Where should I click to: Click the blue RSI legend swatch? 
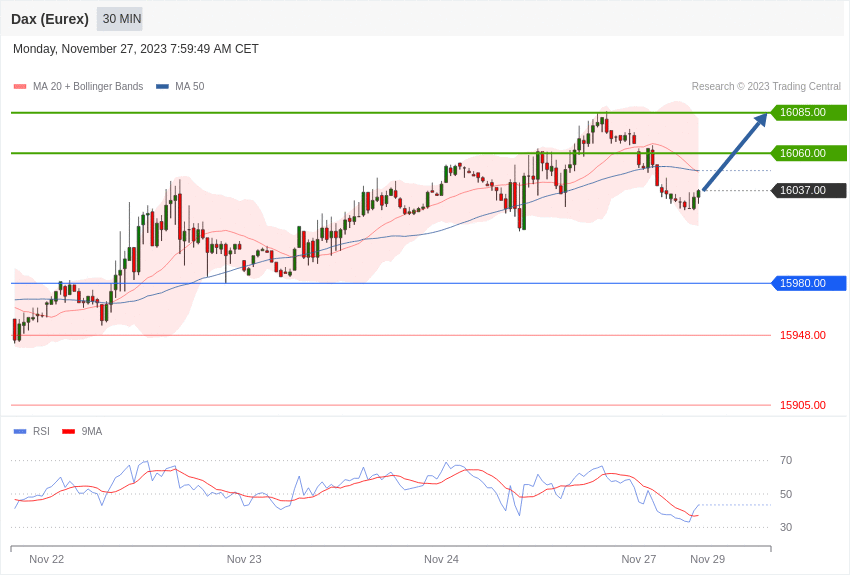point(20,432)
